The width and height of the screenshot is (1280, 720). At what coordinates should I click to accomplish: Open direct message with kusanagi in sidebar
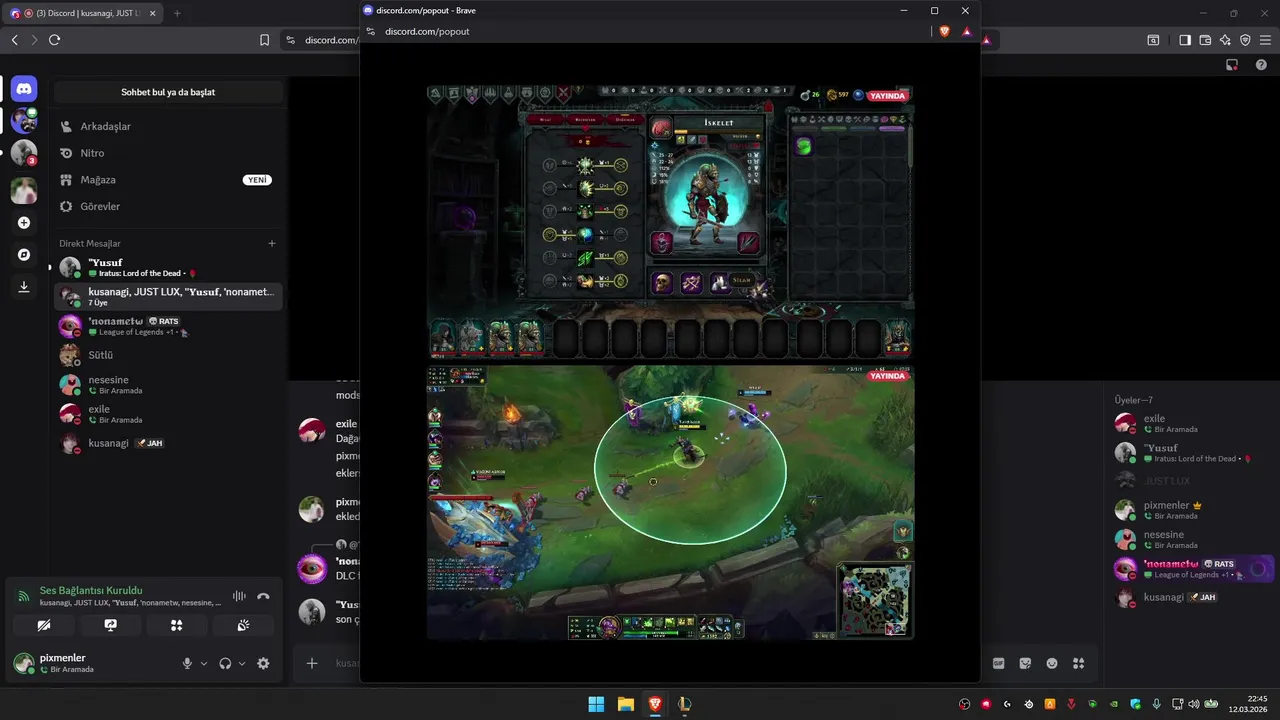(168, 443)
